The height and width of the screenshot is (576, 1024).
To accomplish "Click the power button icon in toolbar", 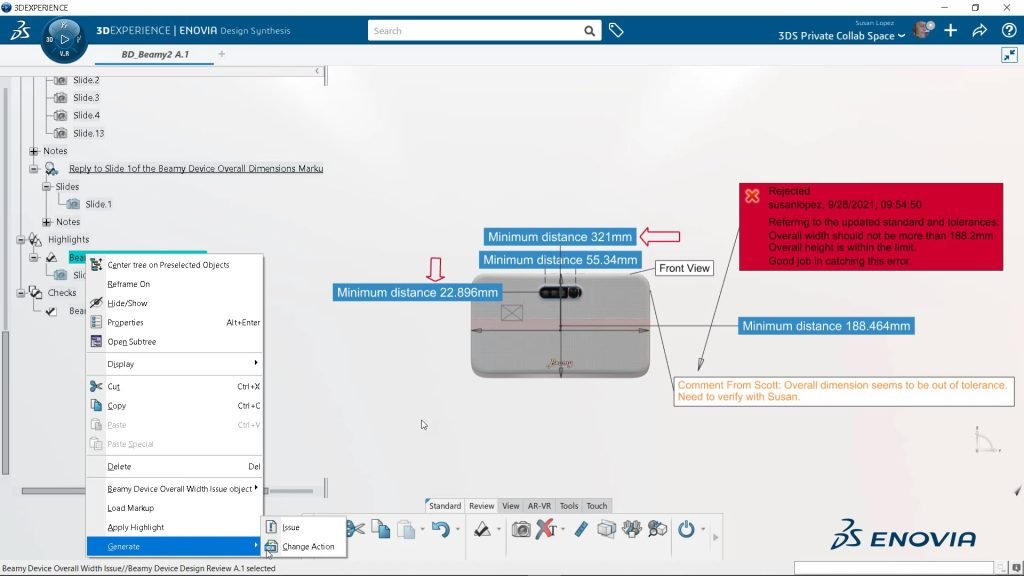I will click(x=686, y=528).
